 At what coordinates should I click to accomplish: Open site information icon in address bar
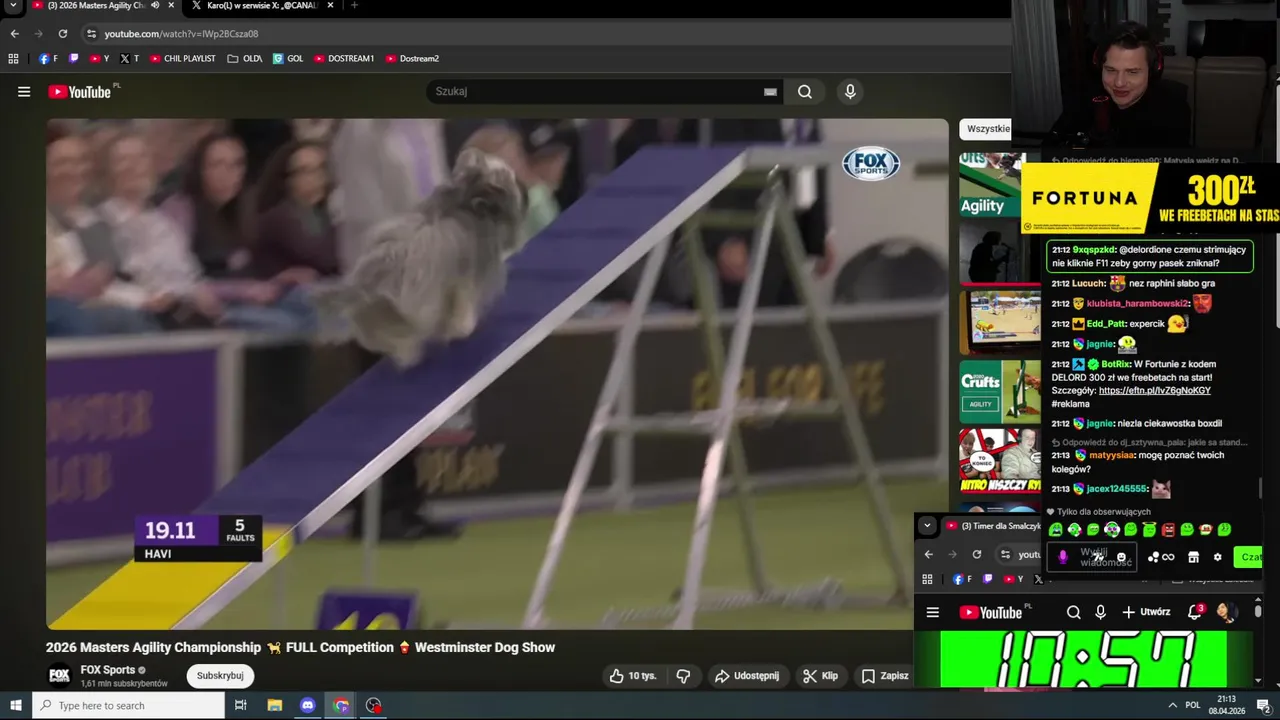[91, 33]
